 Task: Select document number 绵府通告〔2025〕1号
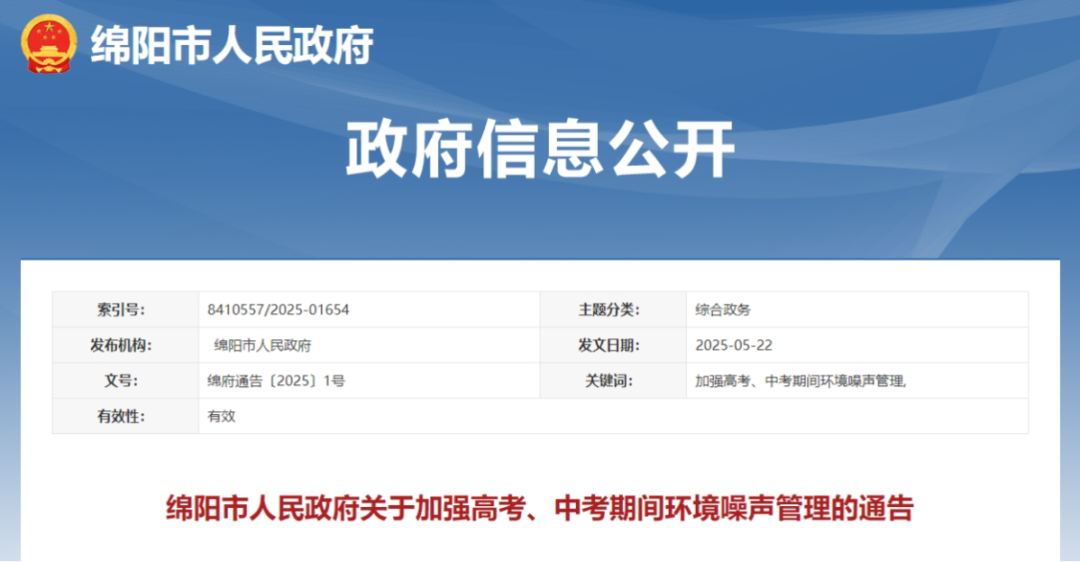pyautogui.click(x=276, y=381)
